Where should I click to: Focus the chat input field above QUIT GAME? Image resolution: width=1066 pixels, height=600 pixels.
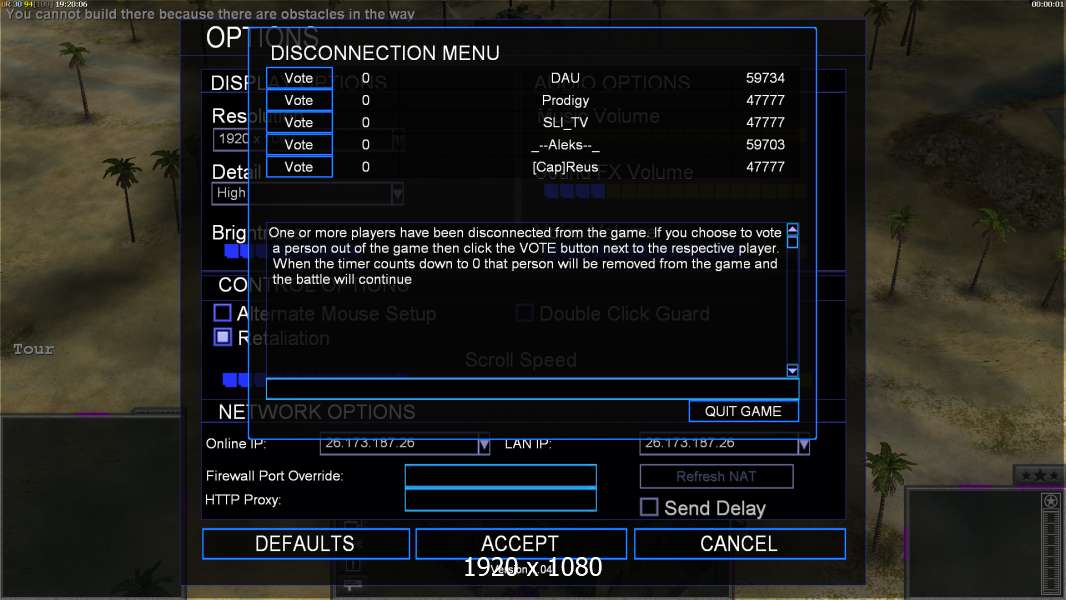tap(532, 389)
